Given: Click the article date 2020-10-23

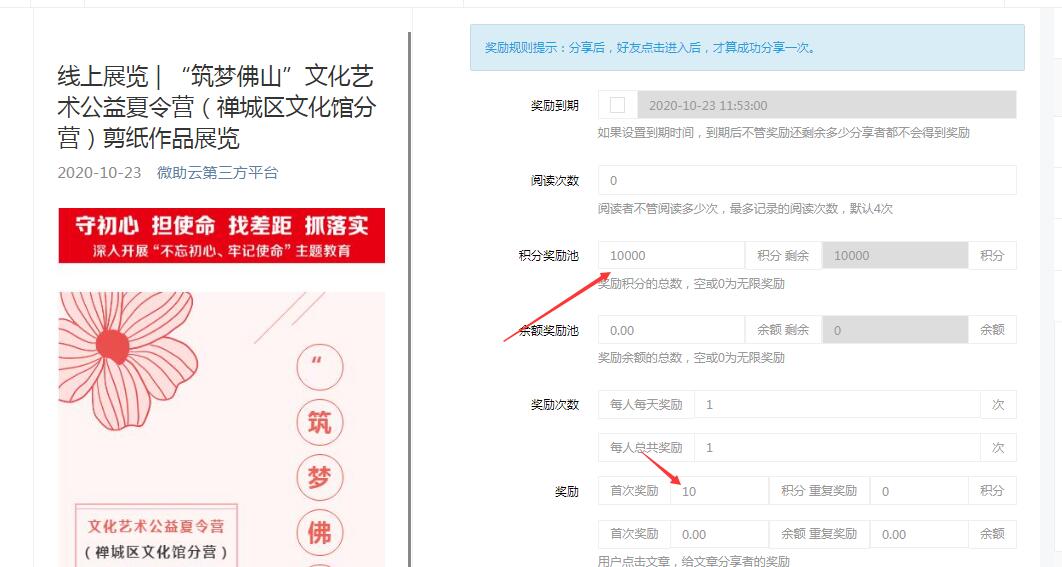Looking at the screenshot, I should [x=100, y=172].
